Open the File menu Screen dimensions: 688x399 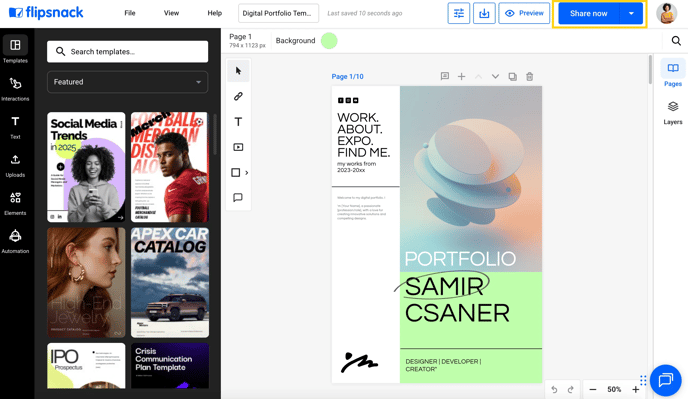click(130, 13)
